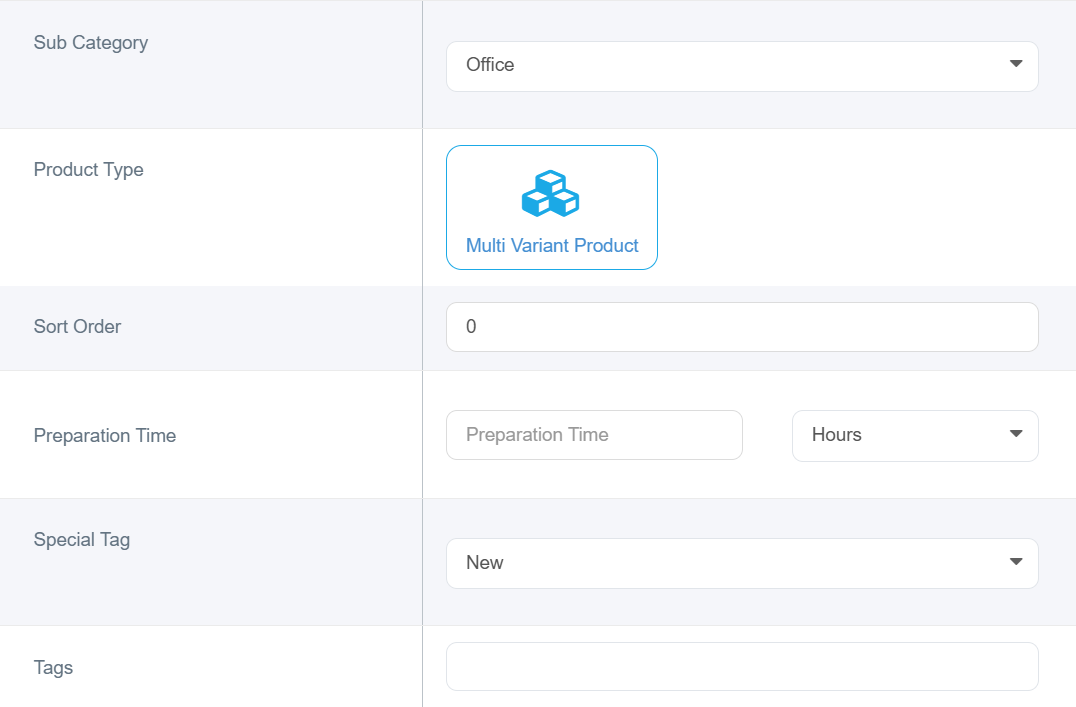The height and width of the screenshot is (707, 1076).
Task: Focus the Sort Order input field
Action: 742,327
